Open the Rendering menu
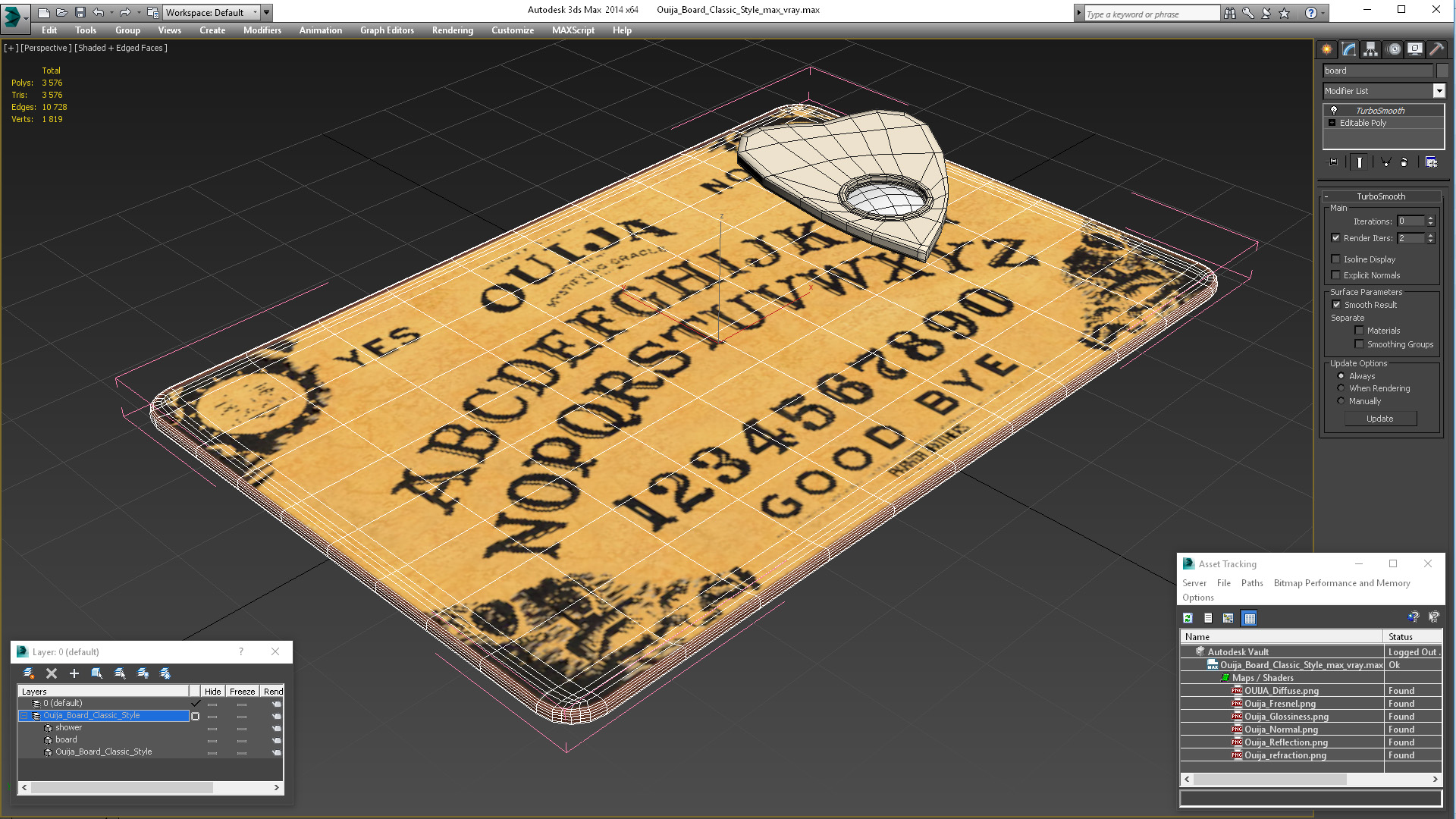 [x=453, y=30]
